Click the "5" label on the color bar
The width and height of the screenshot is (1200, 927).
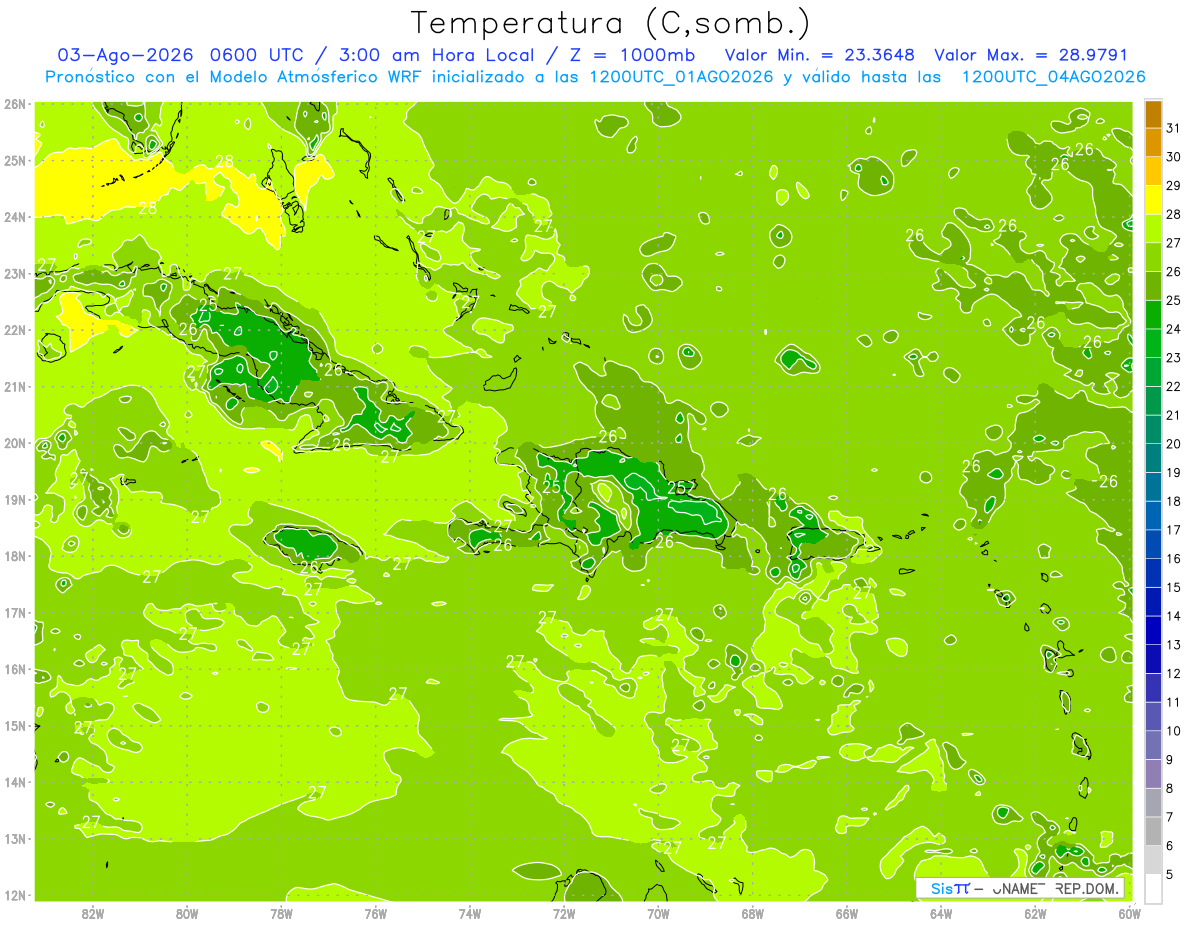click(1170, 874)
